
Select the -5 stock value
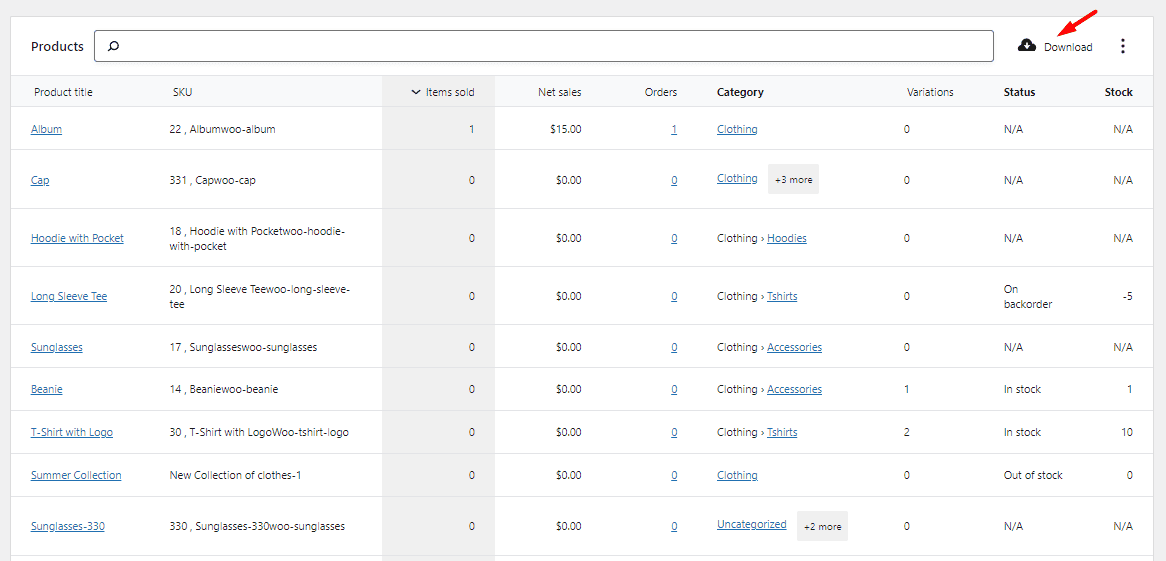(1128, 296)
